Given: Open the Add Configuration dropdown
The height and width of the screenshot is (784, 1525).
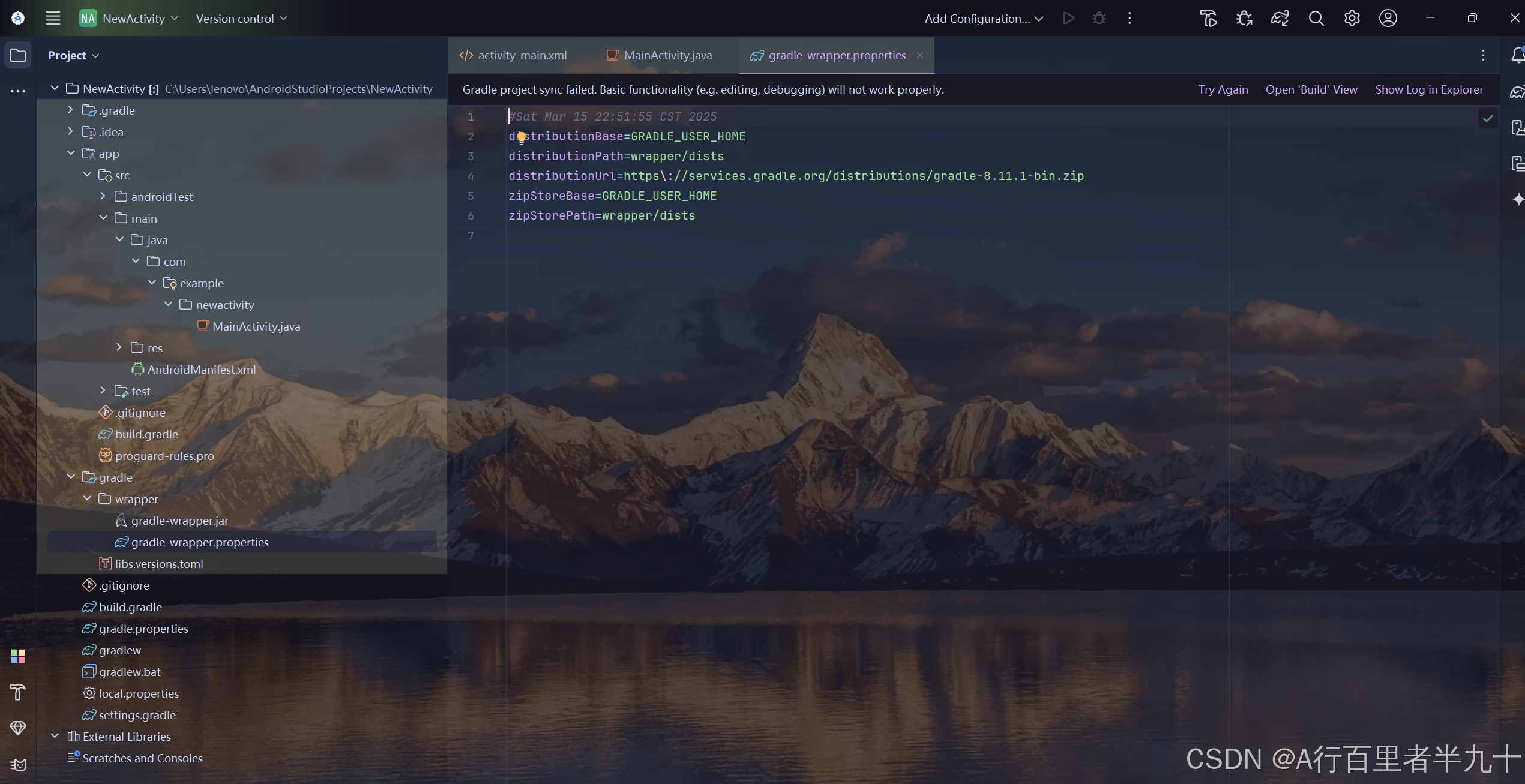Looking at the screenshot, I should tap(983, 19).
